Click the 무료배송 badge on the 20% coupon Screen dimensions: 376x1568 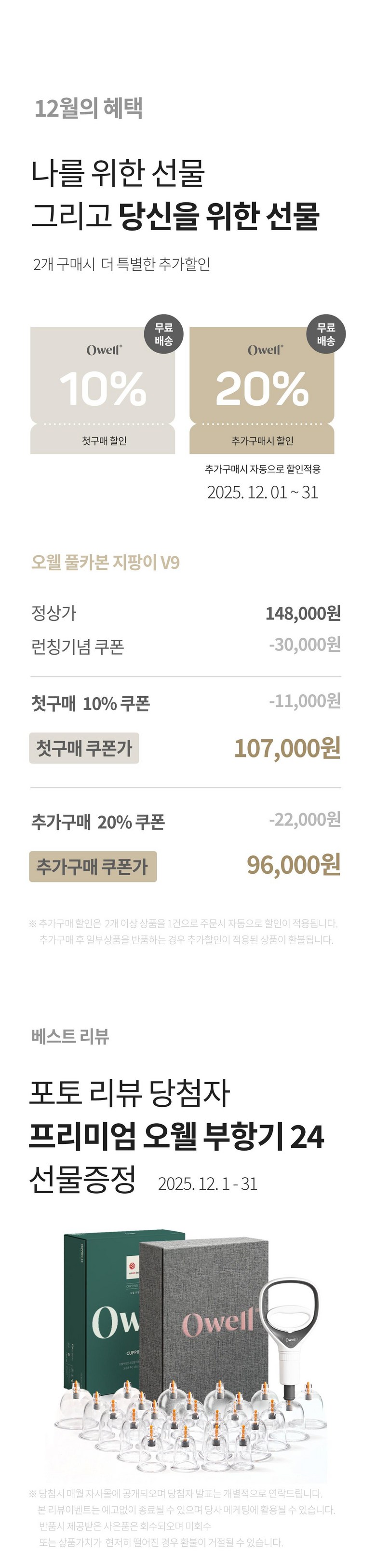[x=326, y=334]
